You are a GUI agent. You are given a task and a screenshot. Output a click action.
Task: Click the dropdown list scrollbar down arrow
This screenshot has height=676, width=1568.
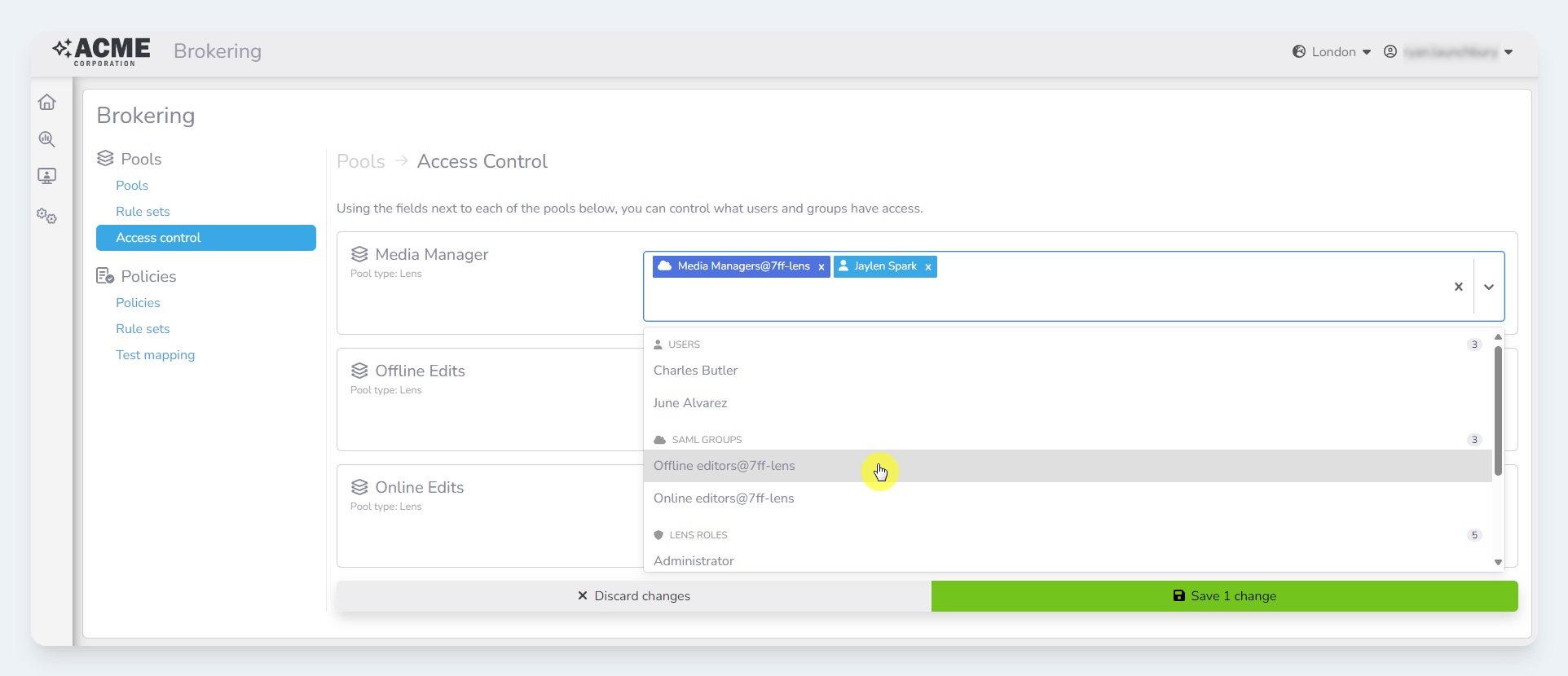coord(1498,562)
